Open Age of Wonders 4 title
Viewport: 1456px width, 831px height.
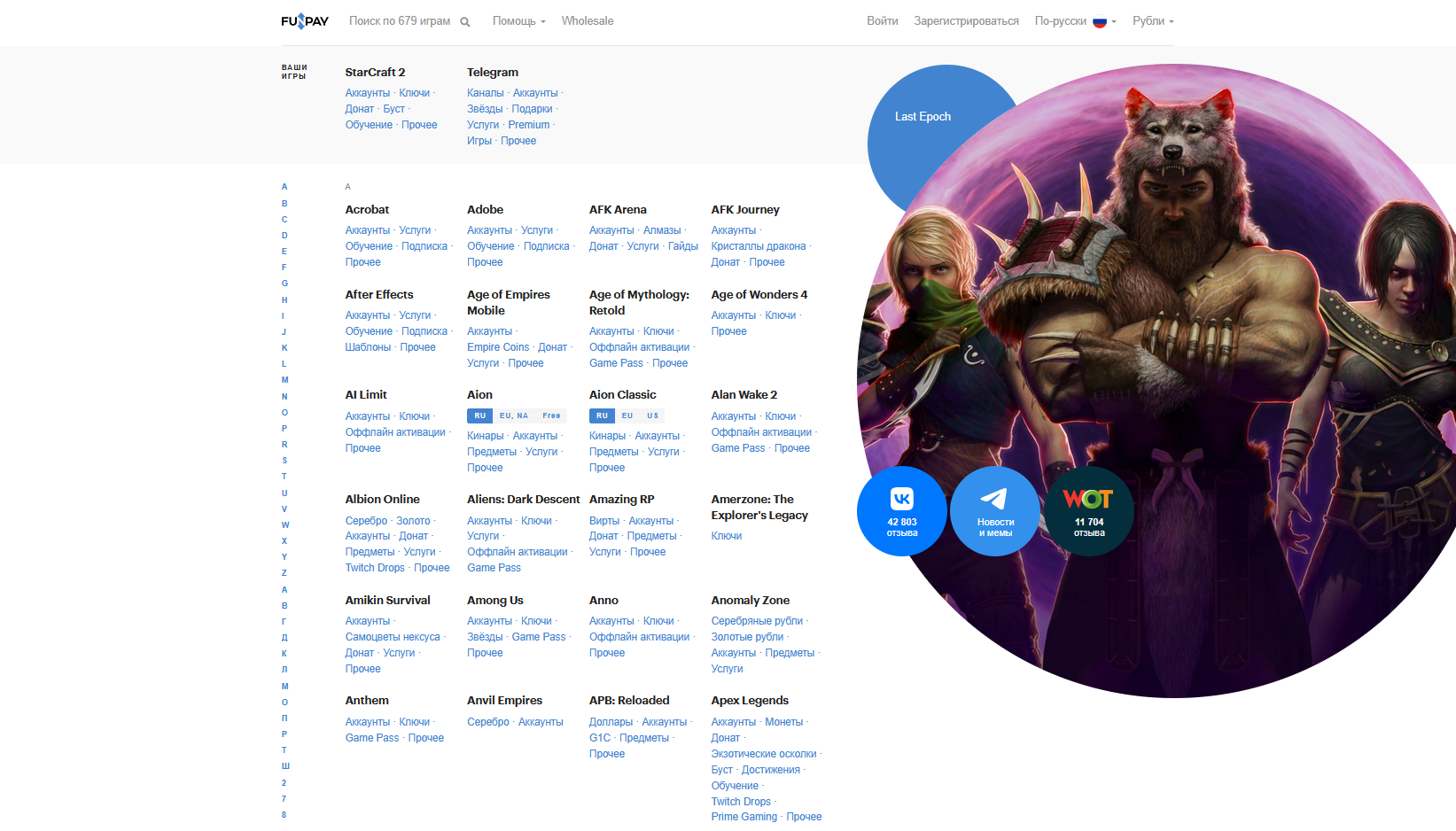pos(759,295)
